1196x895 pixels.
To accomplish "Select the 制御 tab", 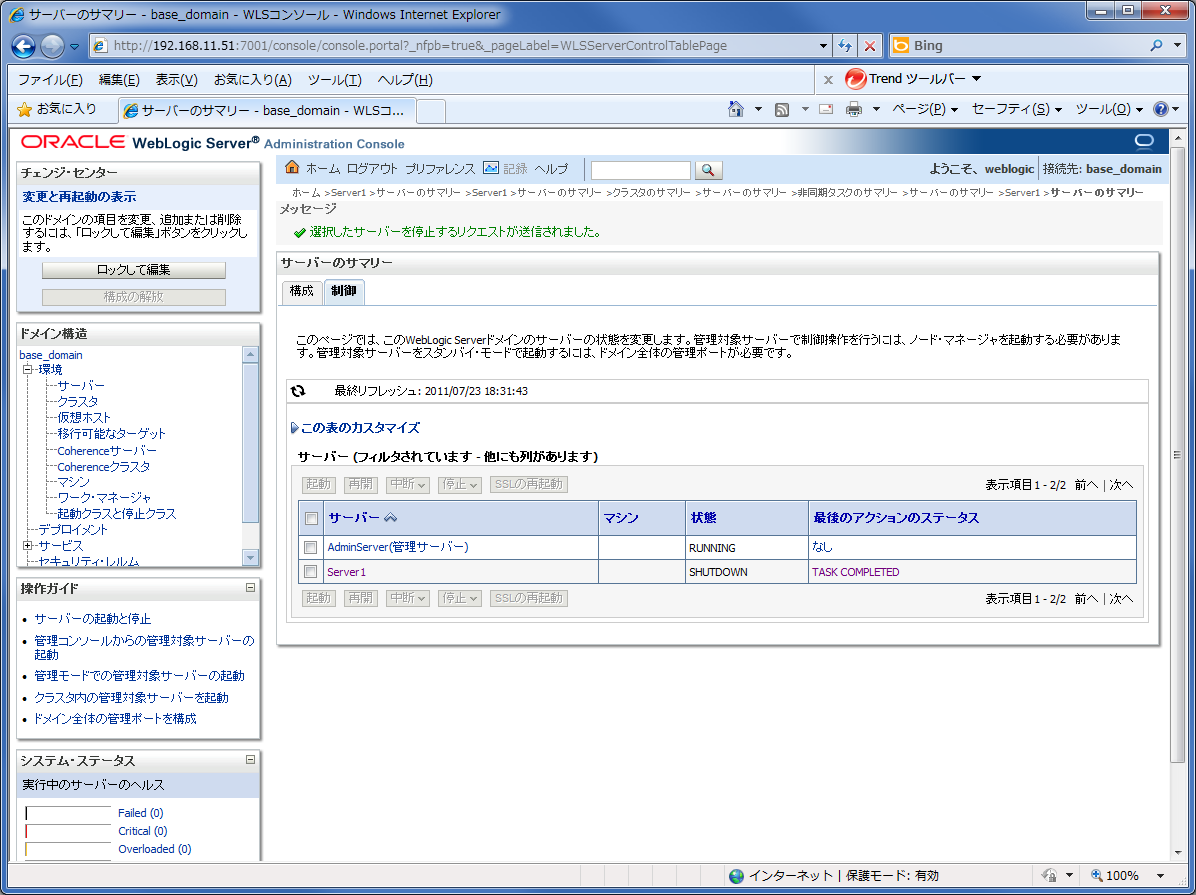I will pos(344,291).
